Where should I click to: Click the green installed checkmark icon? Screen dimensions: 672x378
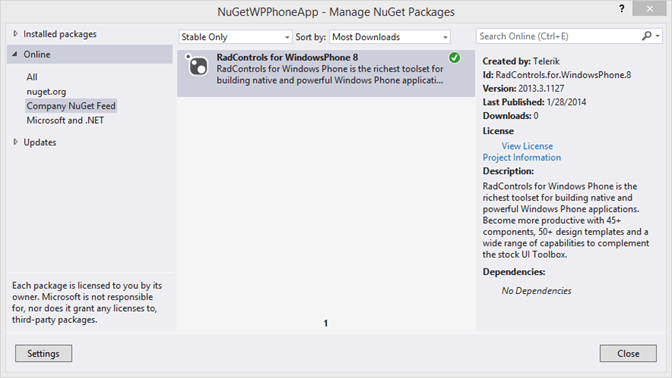(x=454, y=58)
